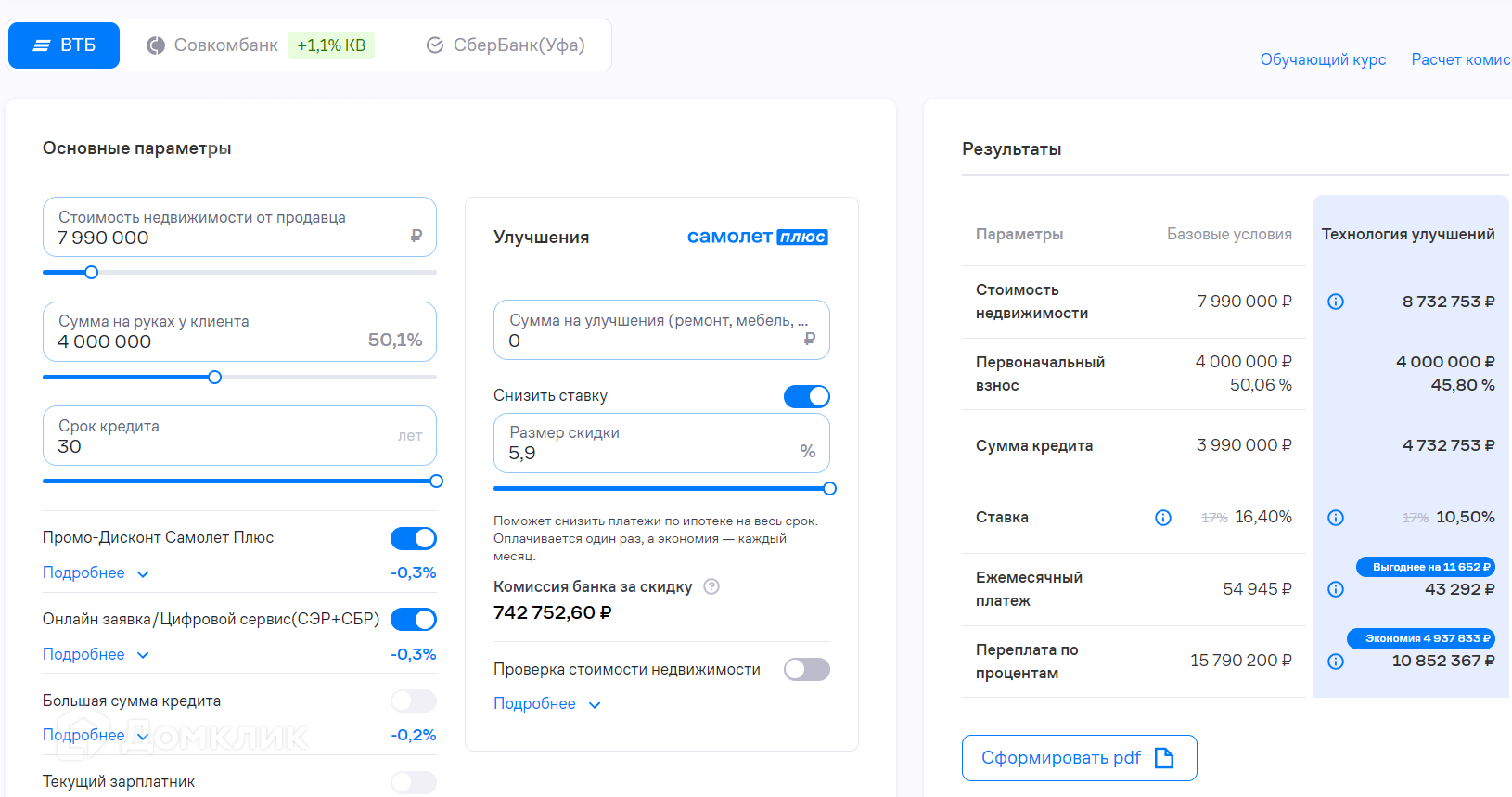
Task: Select the СберБанк(Уфа) tab
Action: coord(506,45)
